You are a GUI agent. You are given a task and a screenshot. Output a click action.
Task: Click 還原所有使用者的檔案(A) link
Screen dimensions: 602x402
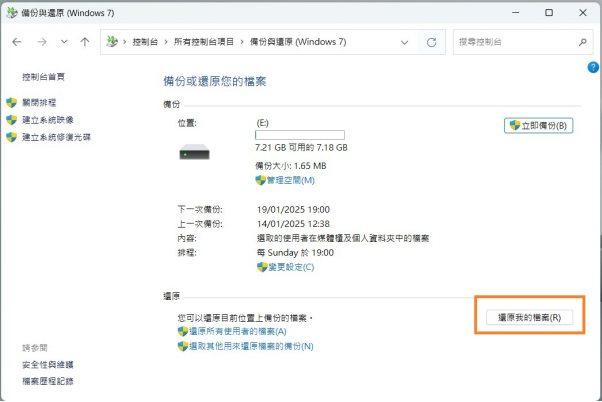(x=238, y=331)
